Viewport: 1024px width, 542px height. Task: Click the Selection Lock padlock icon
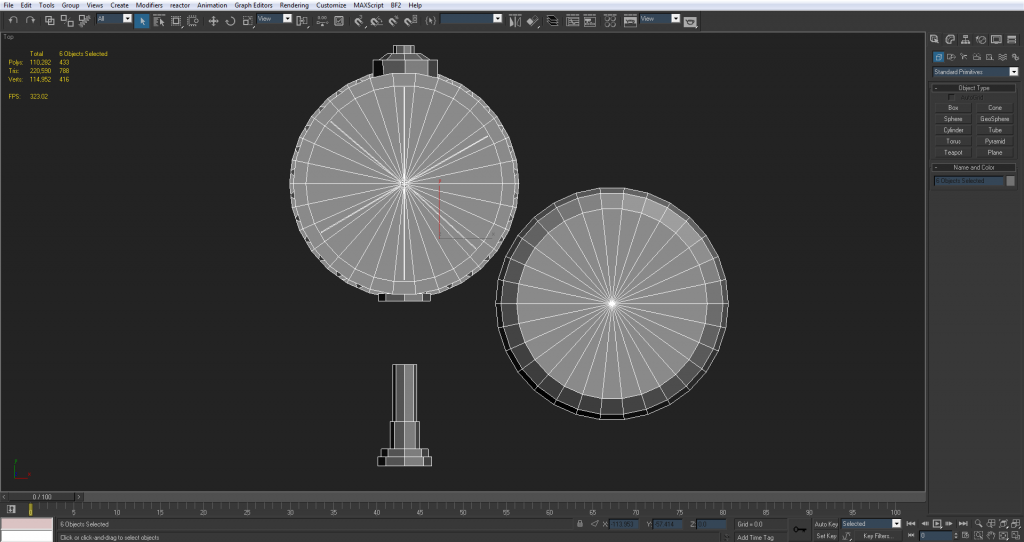coord(581,524)
